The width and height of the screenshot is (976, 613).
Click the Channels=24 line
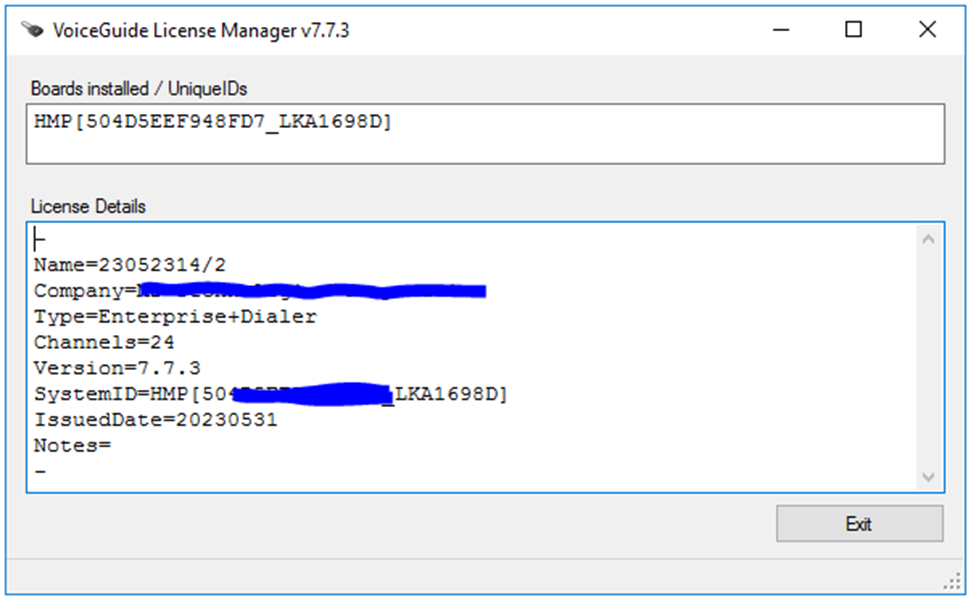104,342
